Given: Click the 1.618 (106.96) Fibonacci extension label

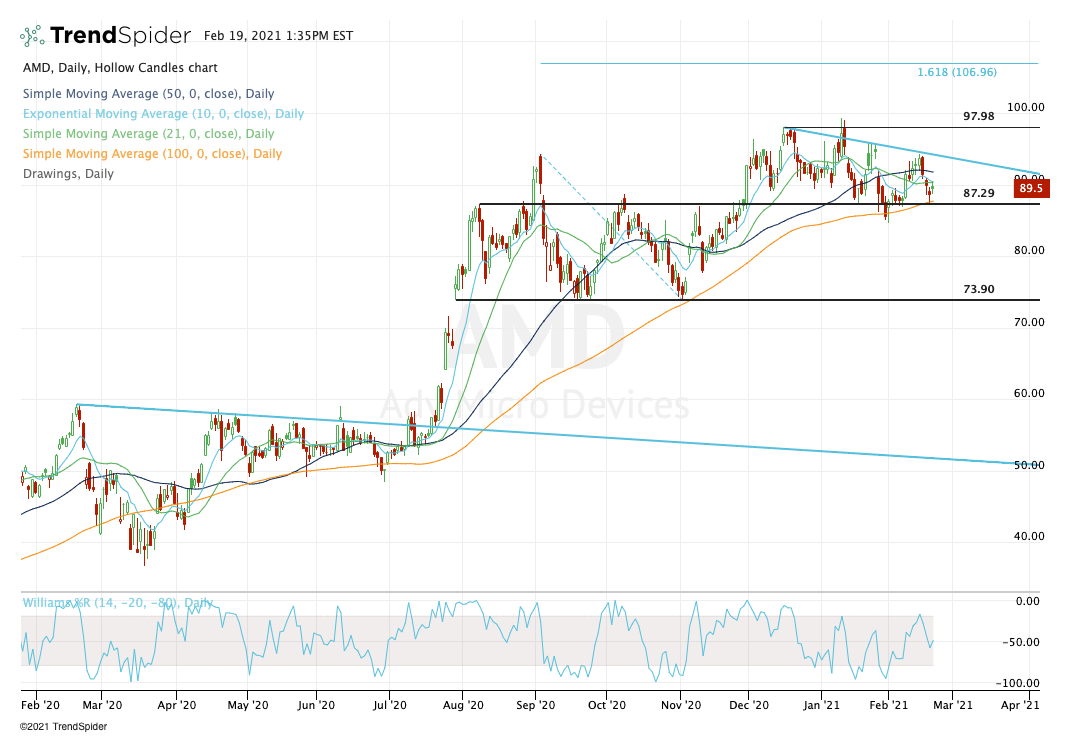Looking at the screenshot, I should 956,72.
